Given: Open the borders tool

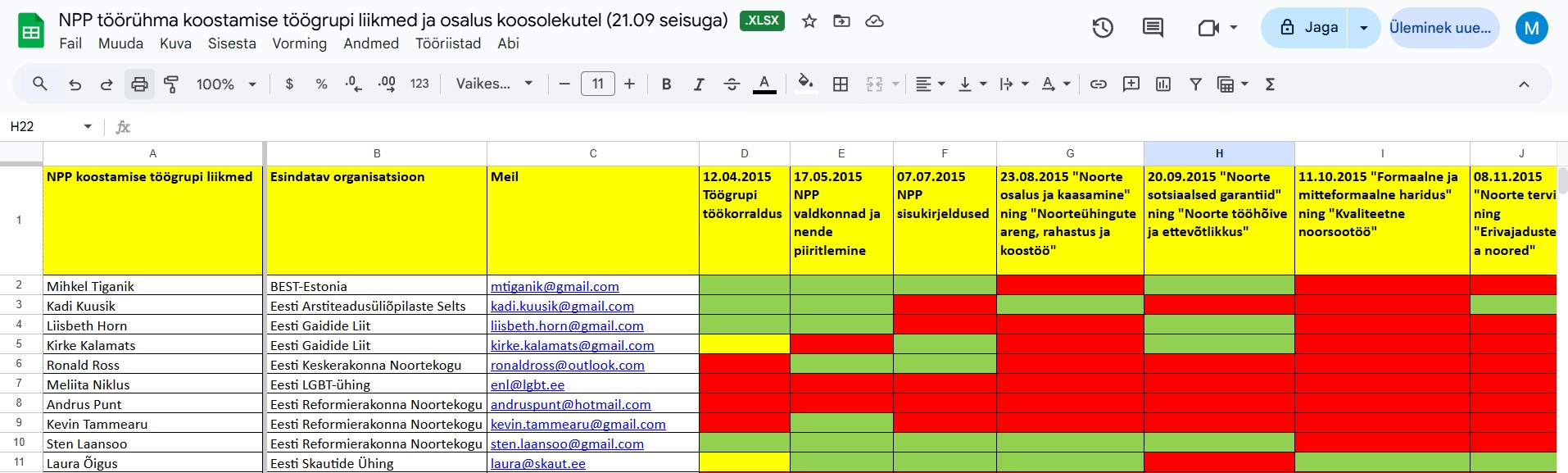Looking at the screenshot, I should pyautogui.click(x=841, y=84).
